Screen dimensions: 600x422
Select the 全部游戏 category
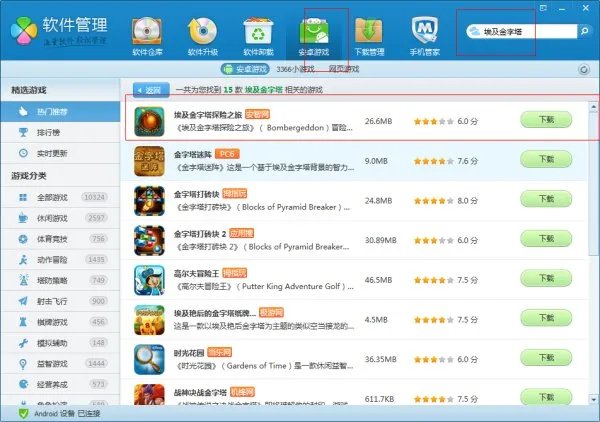[60, 197]
